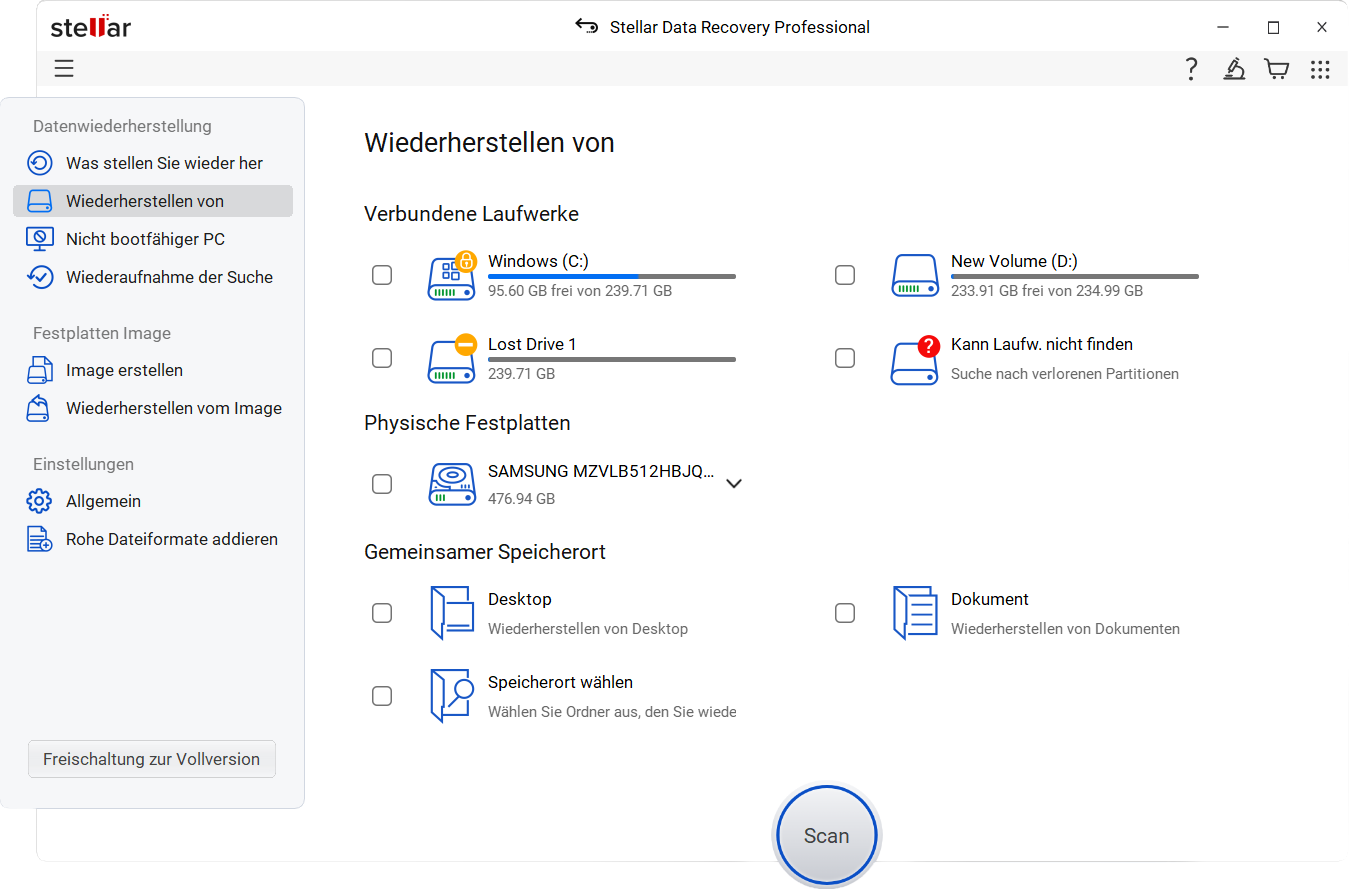Start the Scan
The image size is (1349, 889).
coord(827,836)
